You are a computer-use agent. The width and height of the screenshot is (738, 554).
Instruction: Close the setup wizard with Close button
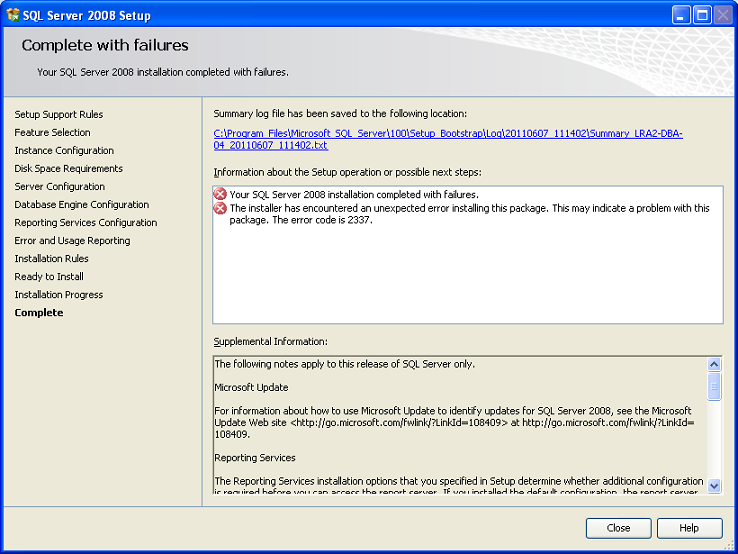pos(618,528)
